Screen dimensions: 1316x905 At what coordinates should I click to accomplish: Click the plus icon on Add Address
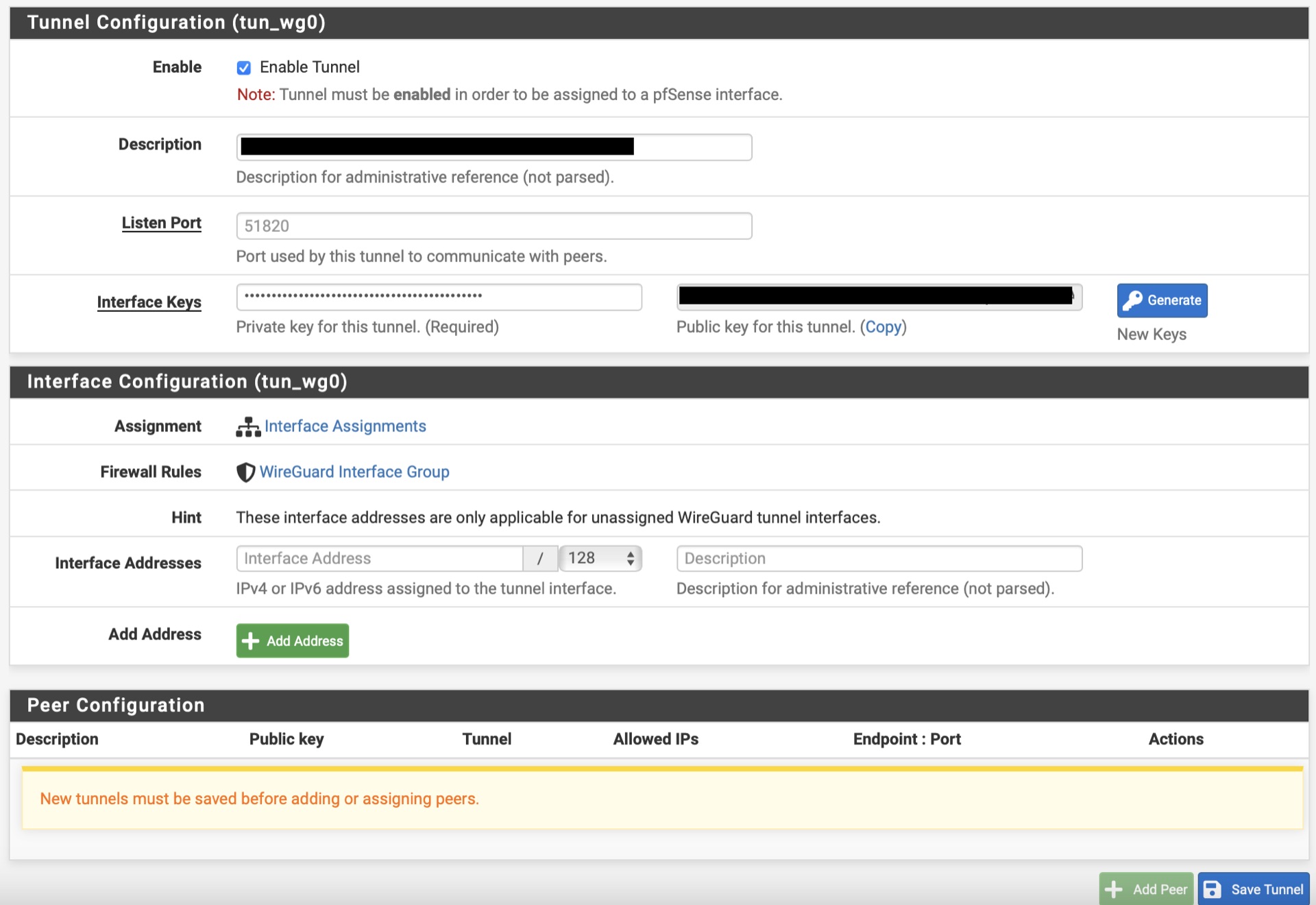[x=251, y=640]
